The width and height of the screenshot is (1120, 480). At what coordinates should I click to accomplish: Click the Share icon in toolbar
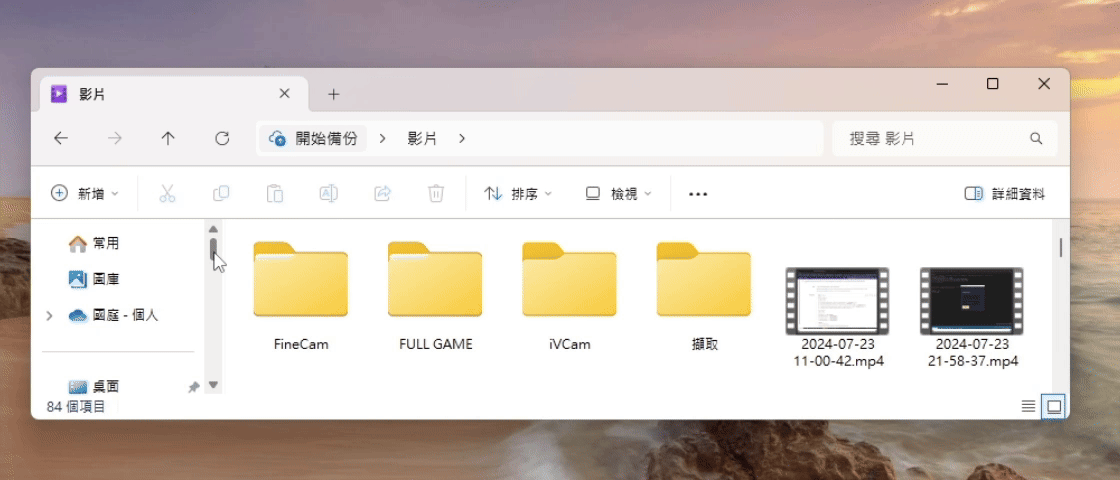click(x=382, y=194)
